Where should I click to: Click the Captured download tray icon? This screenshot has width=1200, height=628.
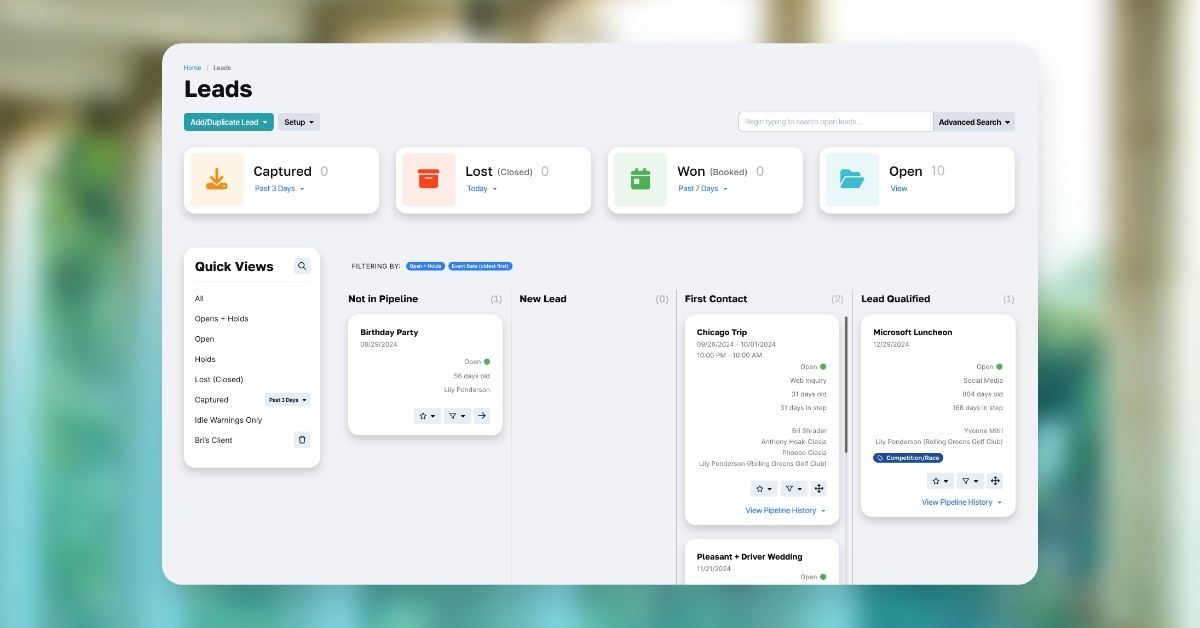[x=217, y=180]
